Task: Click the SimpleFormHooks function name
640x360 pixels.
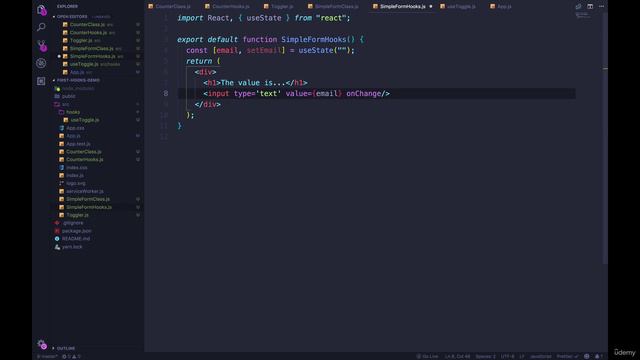Action: click(x=313, y=40)
